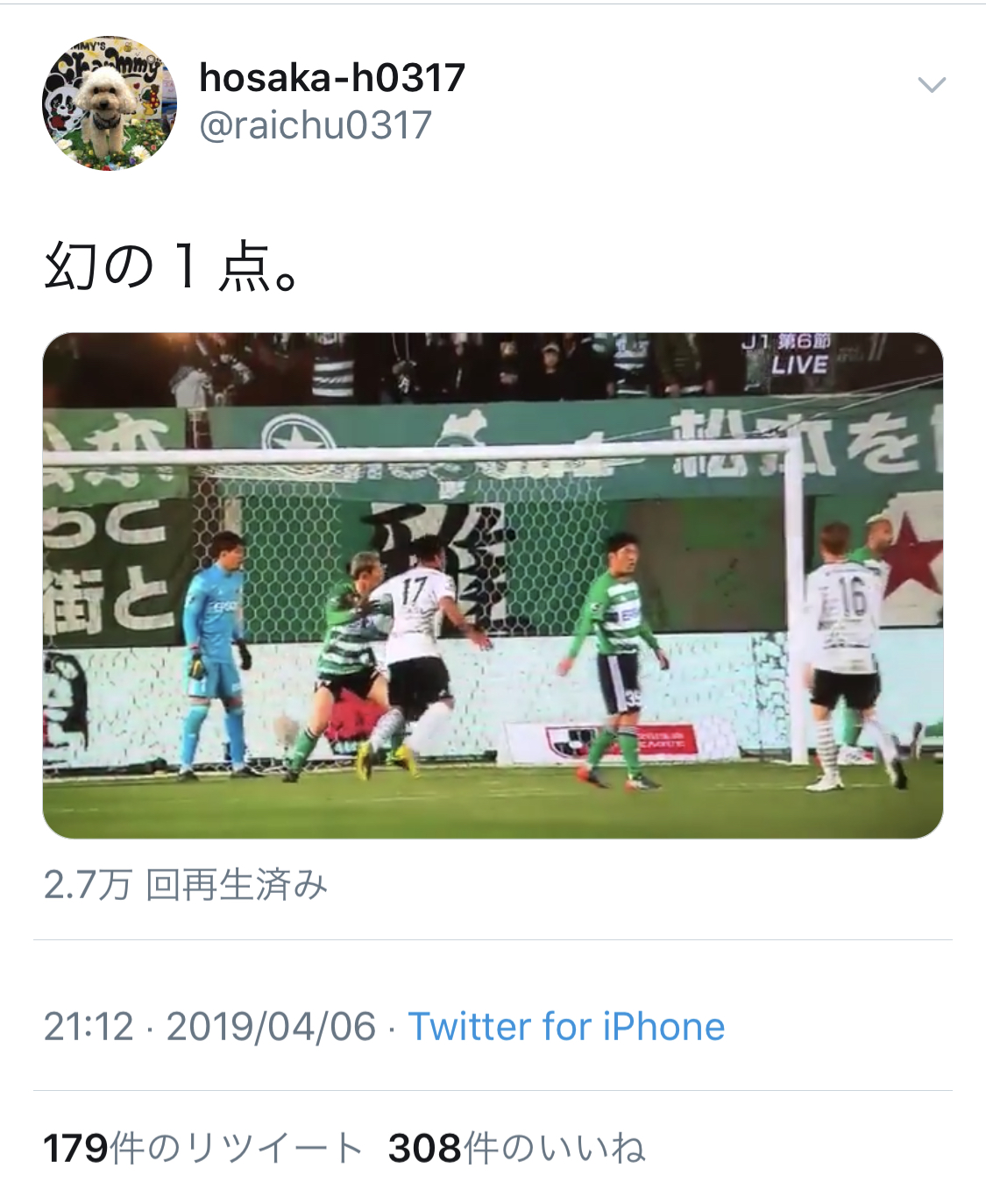
Task: Play the soccer match video
Action: (x=493, y=585)
